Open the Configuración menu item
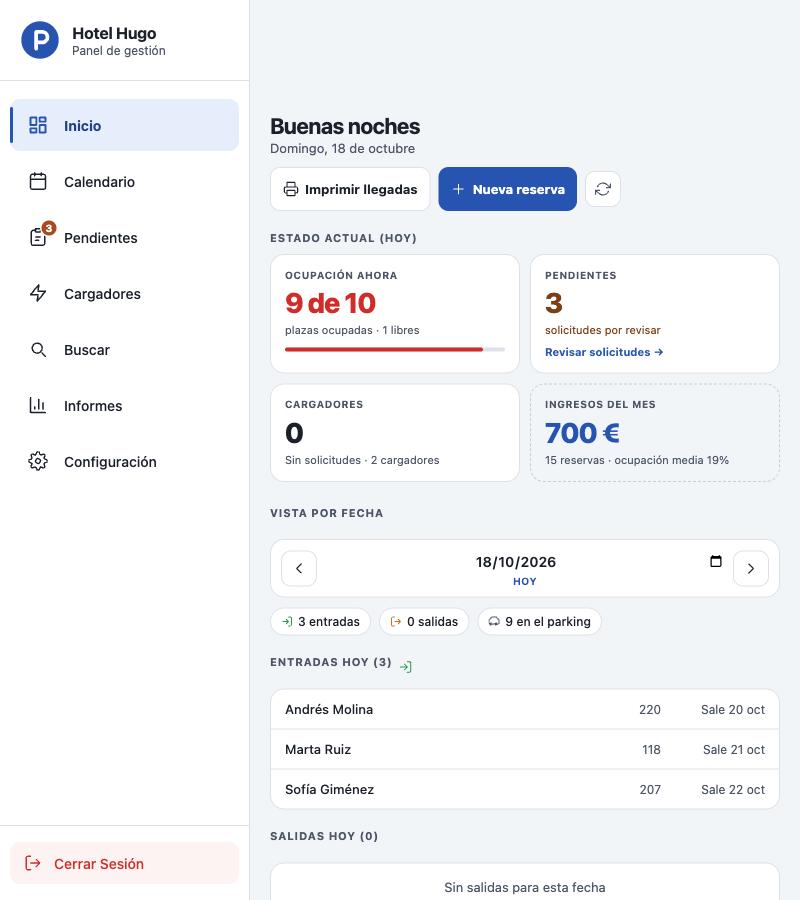 tap(125, 462)
